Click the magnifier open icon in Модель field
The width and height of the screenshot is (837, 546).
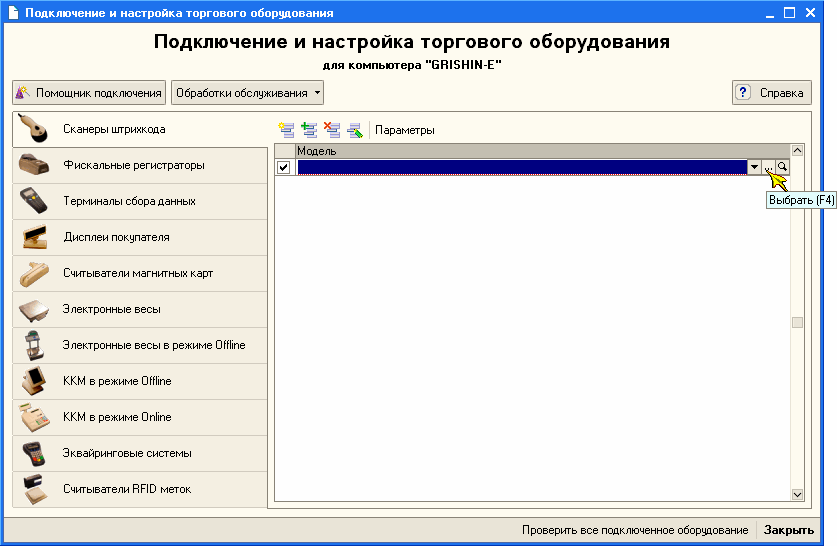pos(782,167)
